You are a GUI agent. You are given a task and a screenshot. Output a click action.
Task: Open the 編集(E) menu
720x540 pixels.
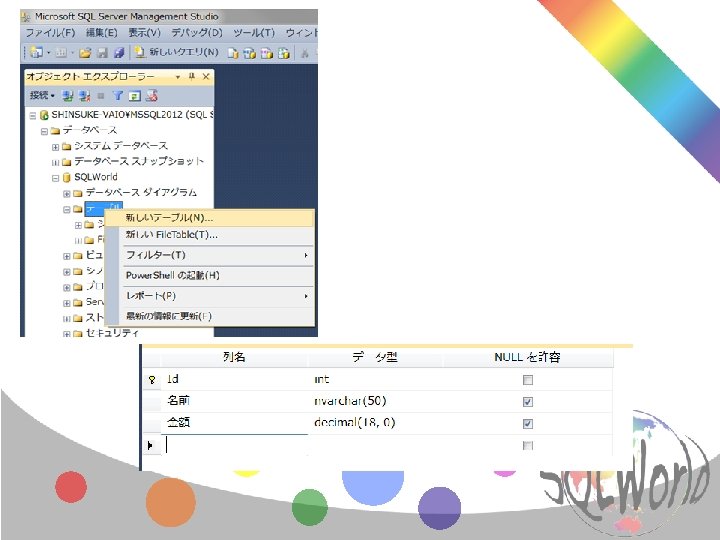[101, 33]
